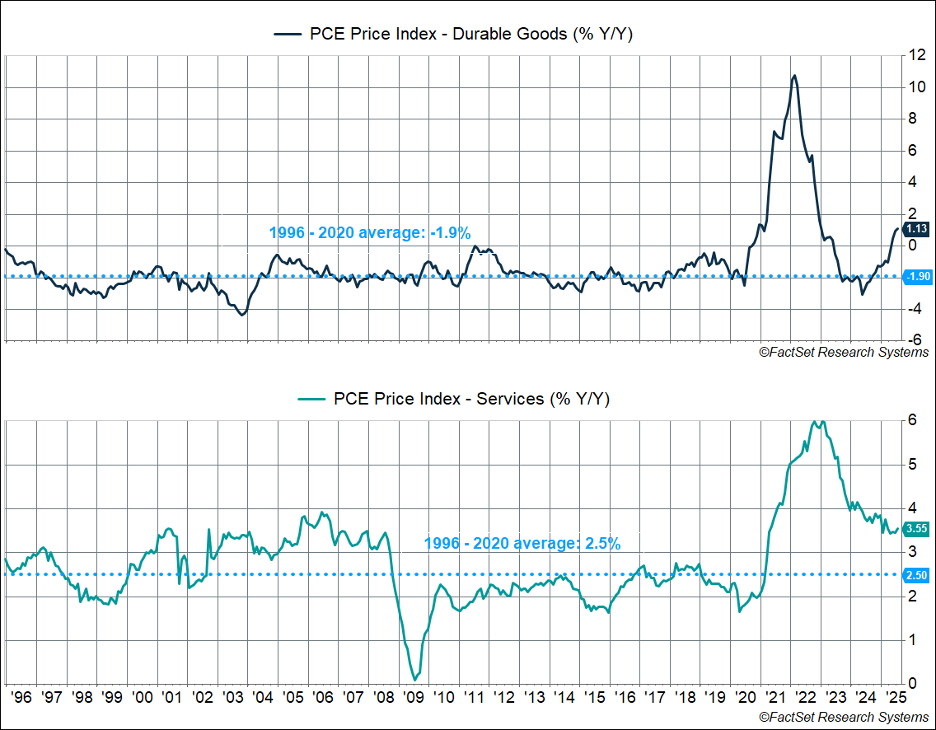936x730 pixels.
Task: Open the bottom chart FactSet Research Systems credit
Action: coord(843,717)
